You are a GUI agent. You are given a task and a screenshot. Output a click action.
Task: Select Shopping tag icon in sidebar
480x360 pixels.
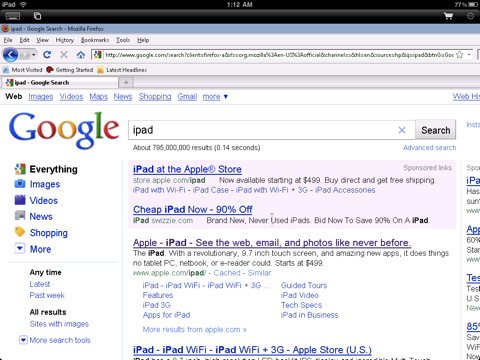point(20,232)
